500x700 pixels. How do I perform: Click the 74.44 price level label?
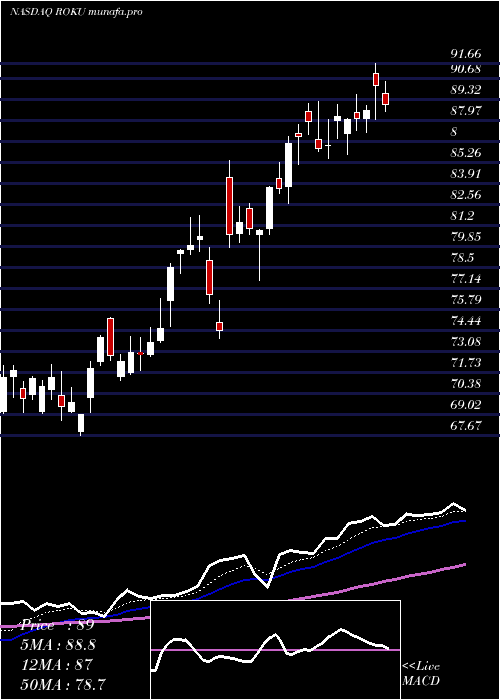point(466,321)
